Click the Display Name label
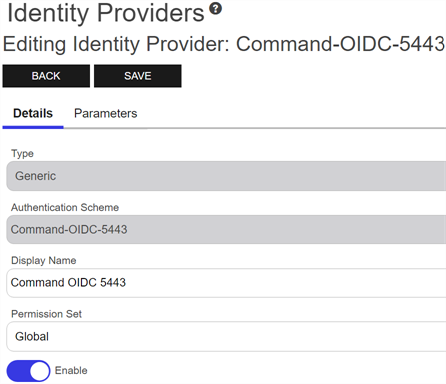The width and height of the screenshot is (446, 384). (44, 260)
